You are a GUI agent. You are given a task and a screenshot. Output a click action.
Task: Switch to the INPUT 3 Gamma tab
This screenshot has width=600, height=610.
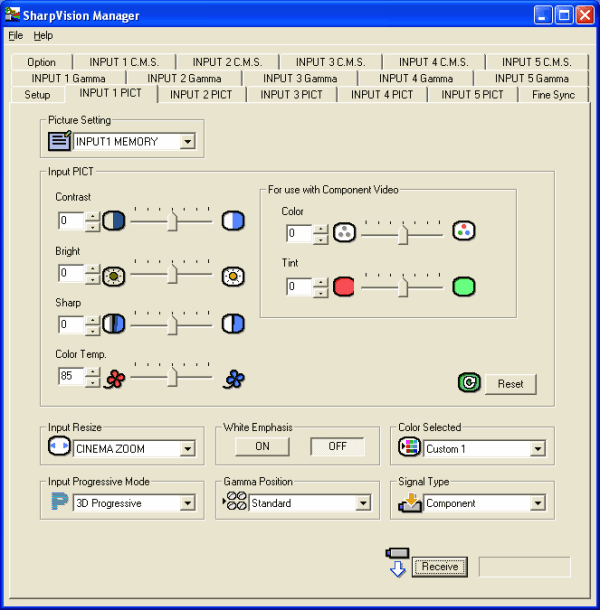coord(300,79)
